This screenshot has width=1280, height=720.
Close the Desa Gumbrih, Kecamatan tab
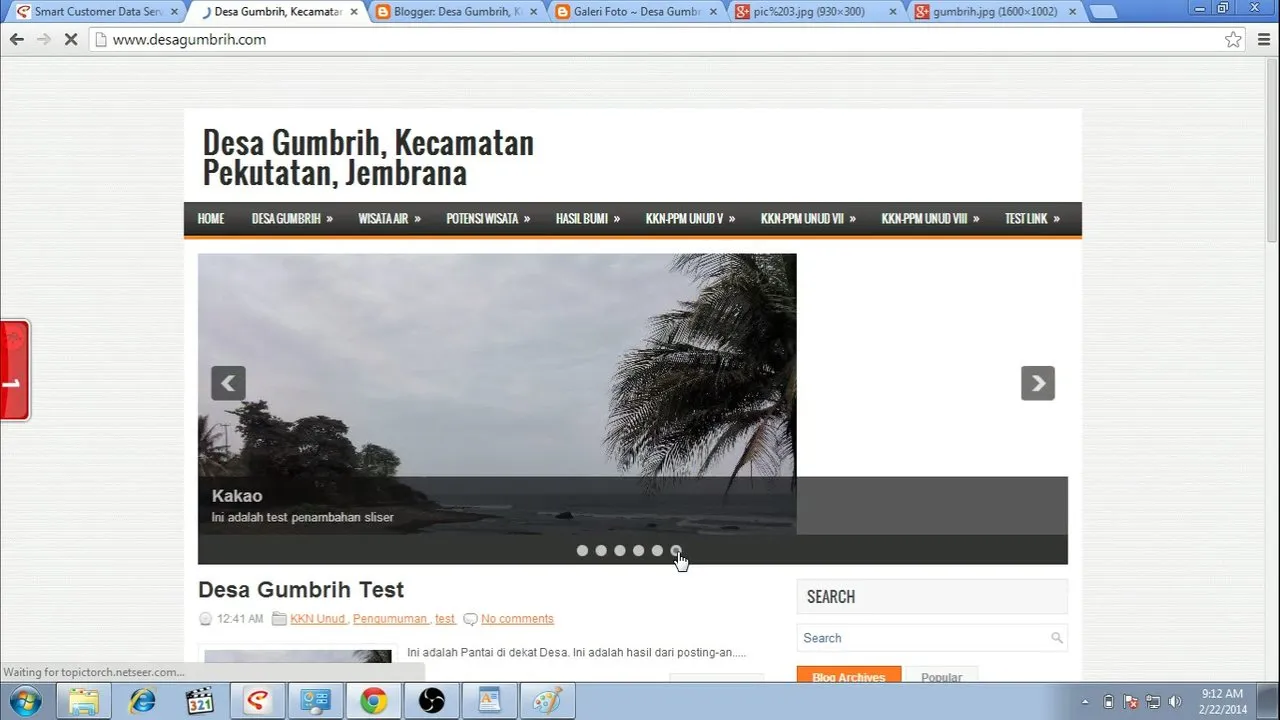pyautogui.click(x=353, y=12)
